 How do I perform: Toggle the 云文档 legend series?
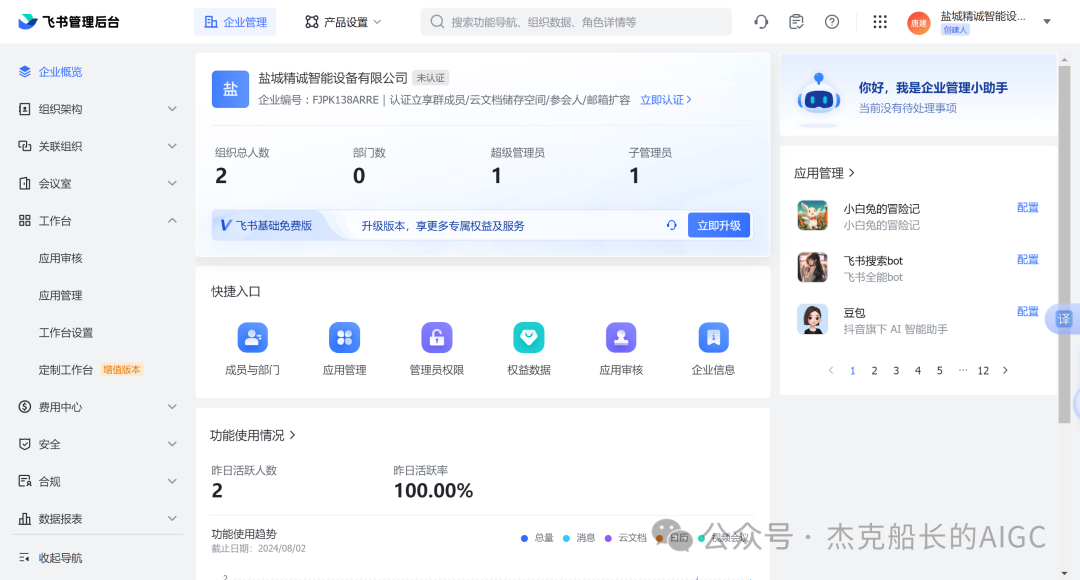(625, 538)
